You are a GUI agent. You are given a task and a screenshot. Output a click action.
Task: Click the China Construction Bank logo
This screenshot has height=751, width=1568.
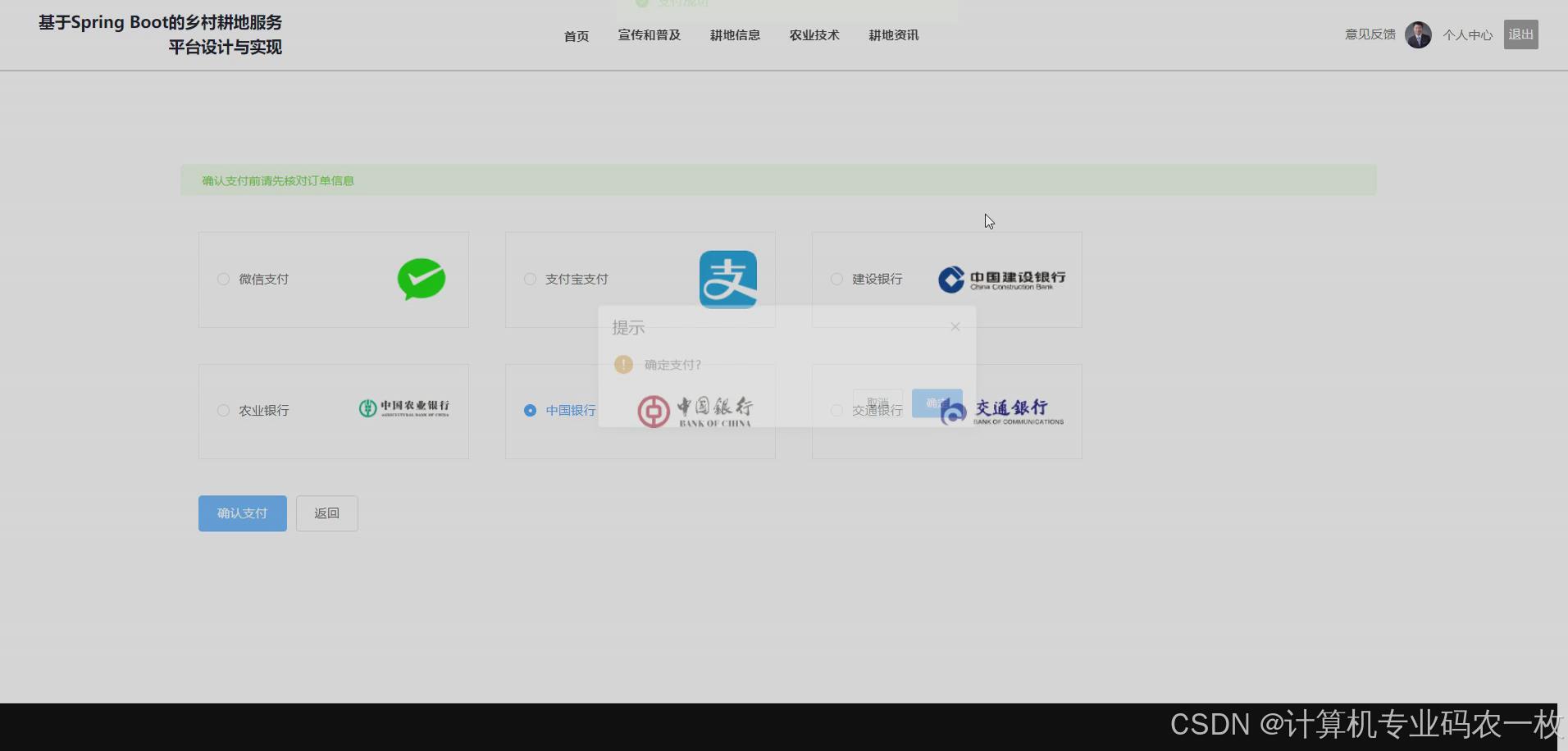click(1002, 280)
